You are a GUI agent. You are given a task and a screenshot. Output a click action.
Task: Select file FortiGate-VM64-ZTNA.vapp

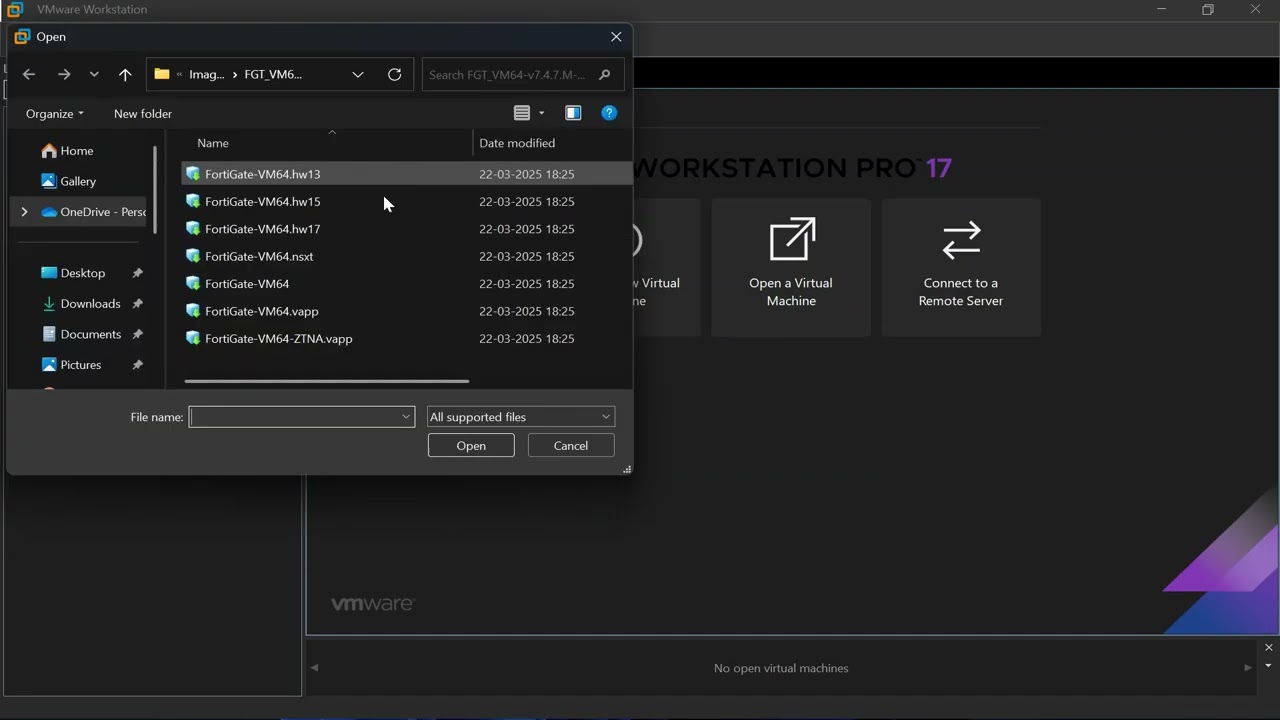(x=406, y=339)
